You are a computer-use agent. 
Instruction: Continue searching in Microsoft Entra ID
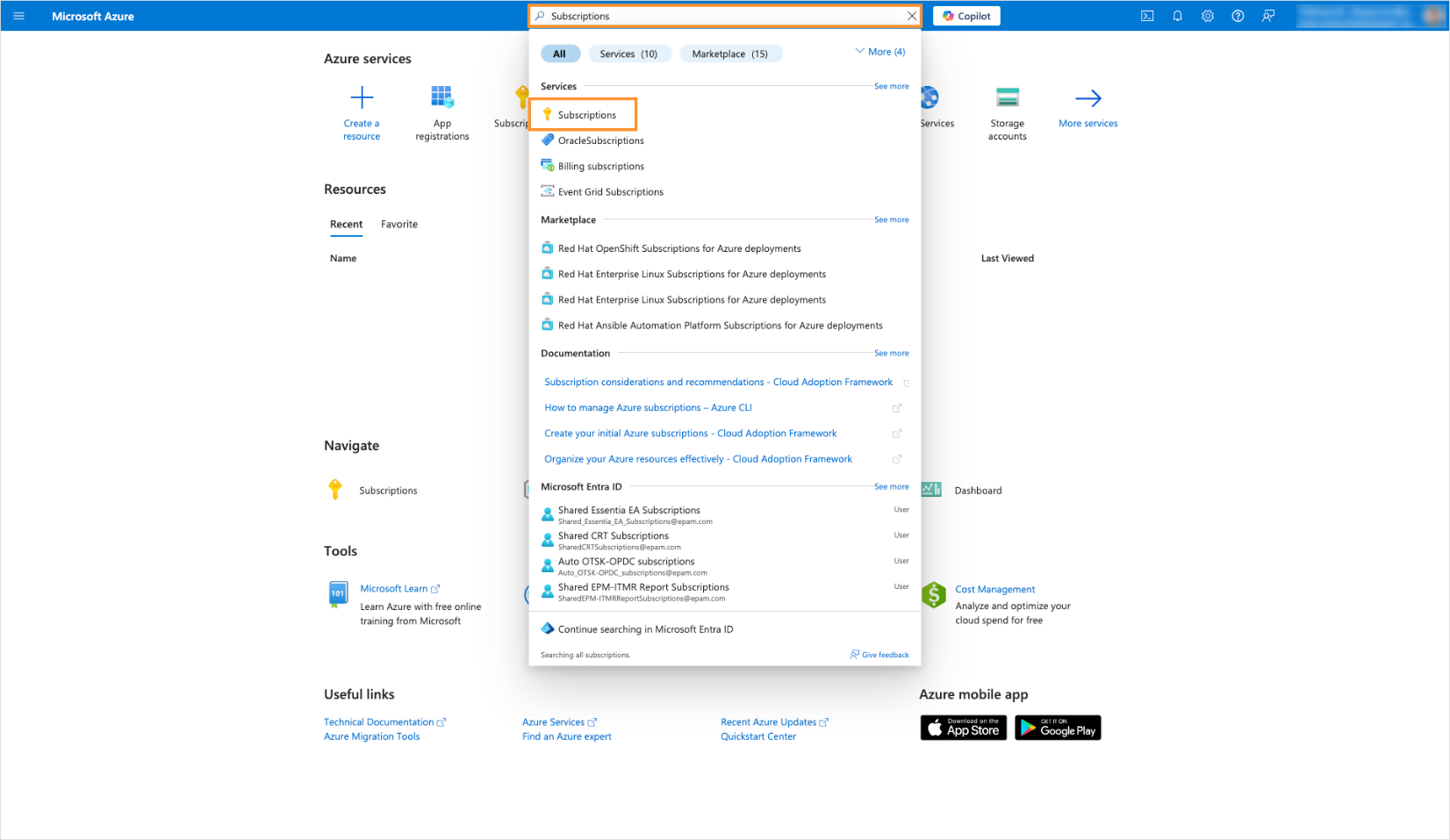click(x=645, y=629)
